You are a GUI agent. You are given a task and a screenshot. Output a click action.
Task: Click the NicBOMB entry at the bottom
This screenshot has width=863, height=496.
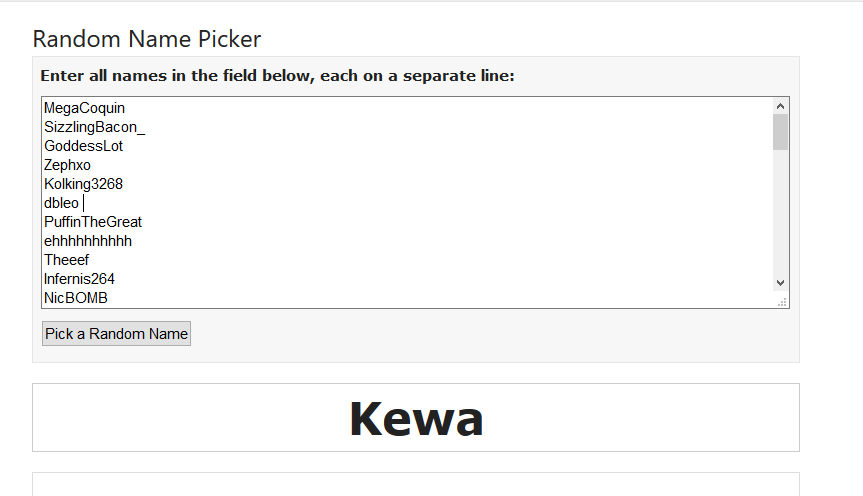point(75,298)
